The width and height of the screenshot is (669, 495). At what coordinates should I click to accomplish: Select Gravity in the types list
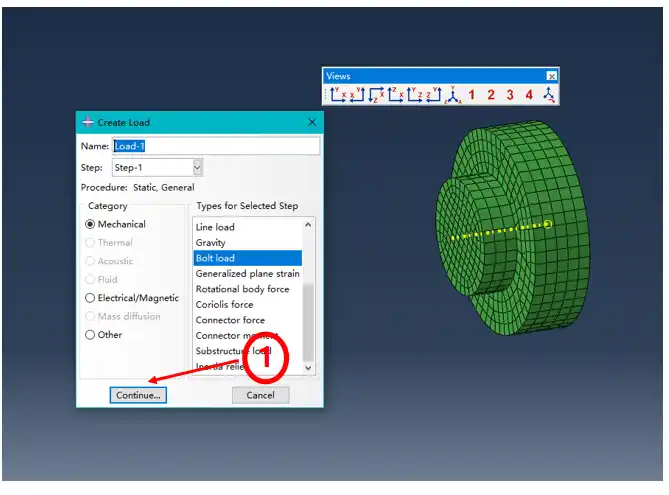tap(247, 243)
